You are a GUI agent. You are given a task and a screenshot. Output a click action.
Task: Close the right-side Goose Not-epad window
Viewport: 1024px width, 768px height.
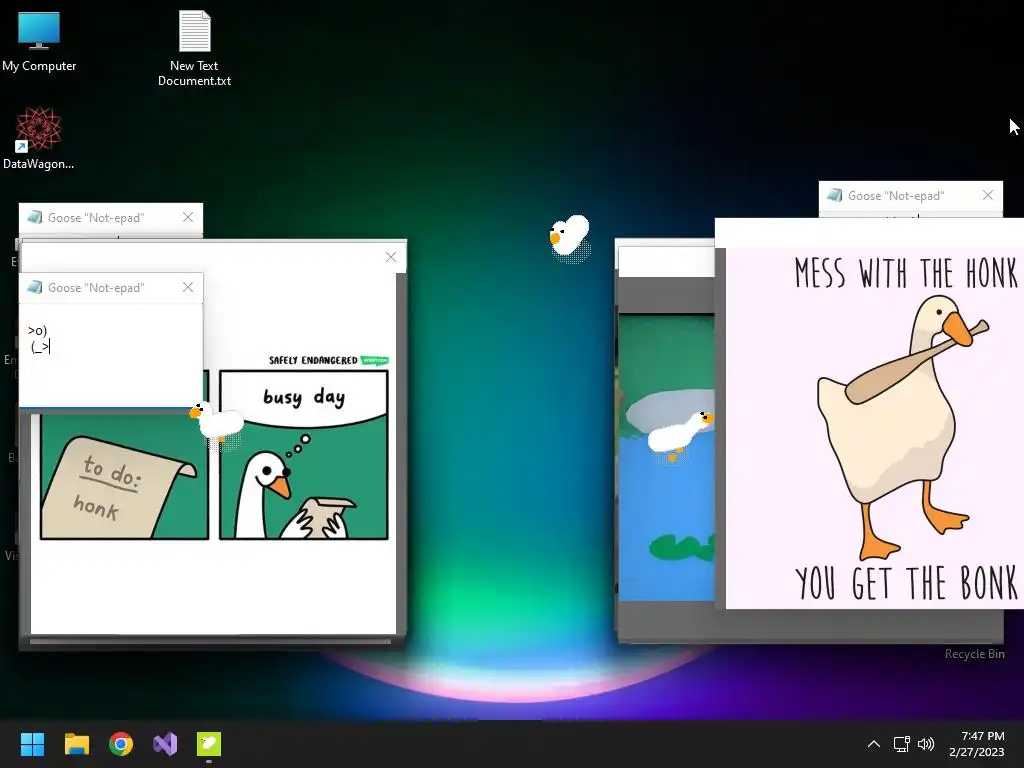click(988, 195)
